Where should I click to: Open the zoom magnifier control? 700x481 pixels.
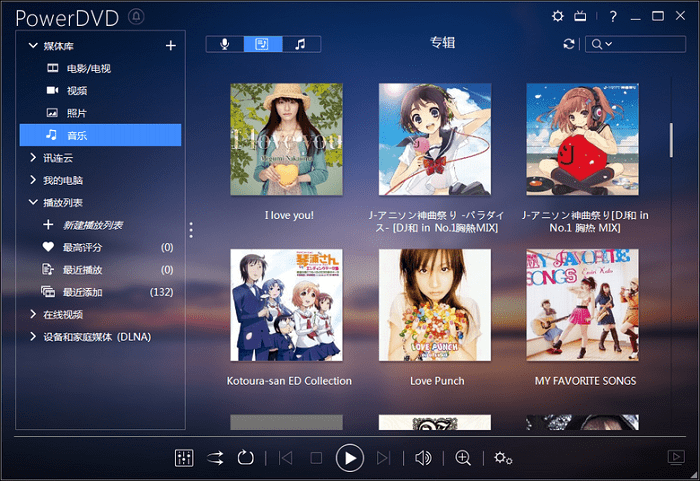463,458
